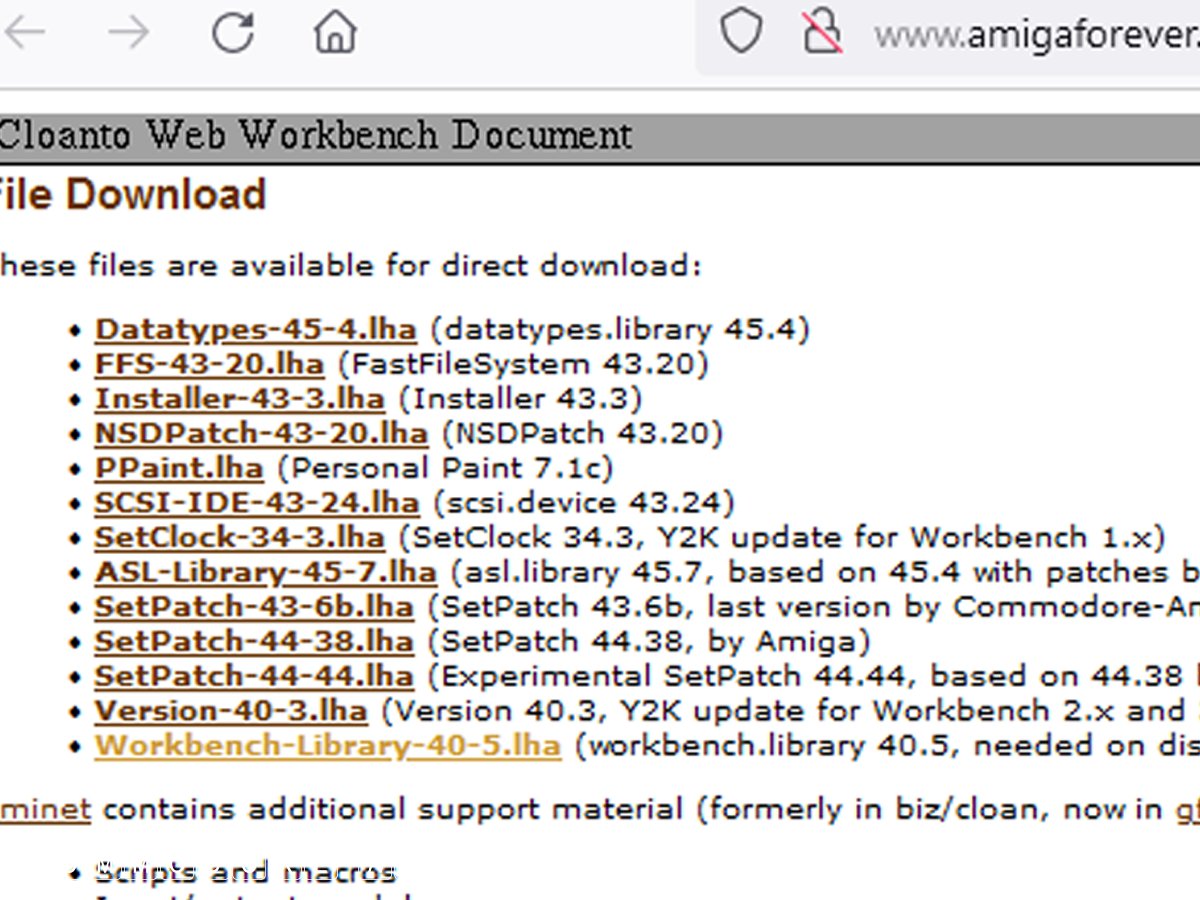Viewport: 1200px width, 900px height.
Task: Click the browser back arrow
Action: tap(25, 33)
